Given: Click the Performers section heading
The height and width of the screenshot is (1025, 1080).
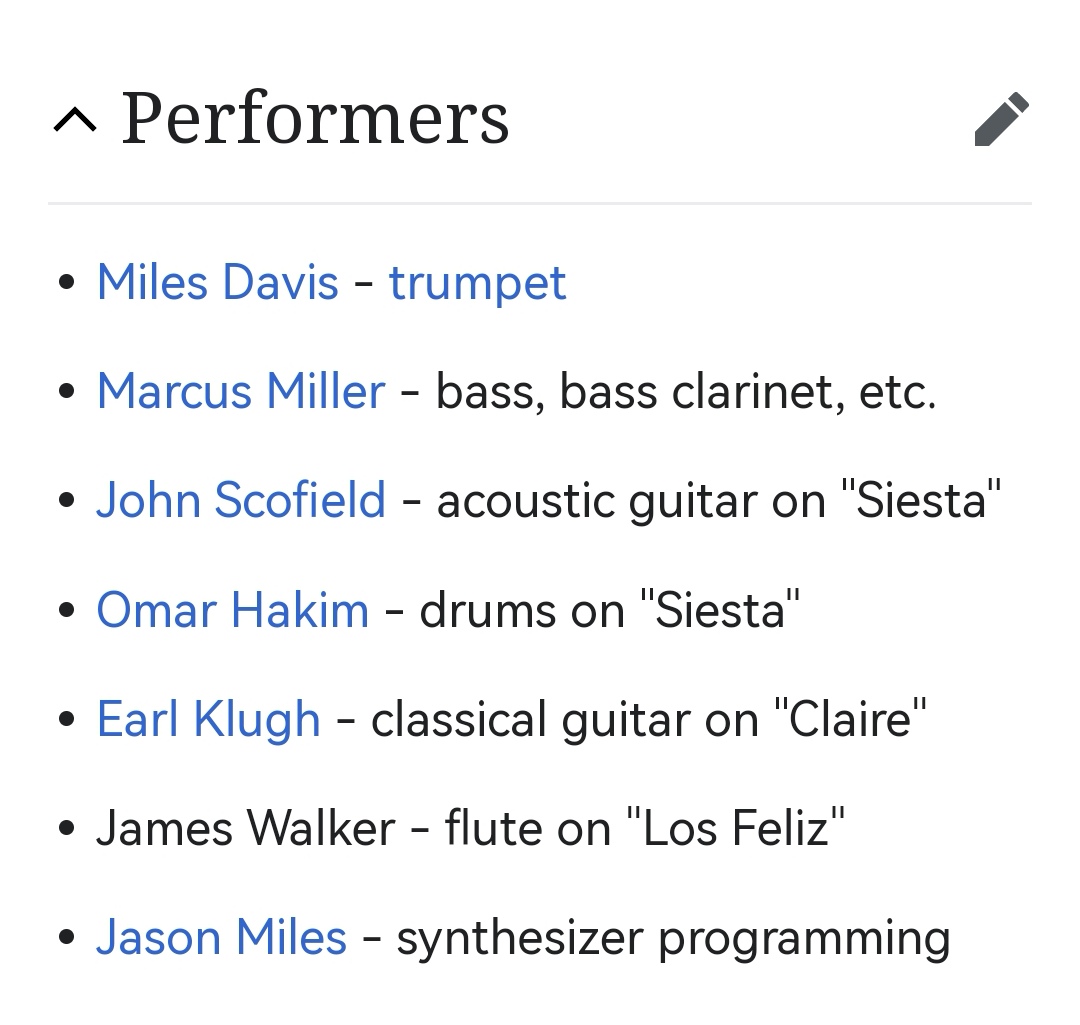Looking at the screenshot, I should click(x=315, y=120).
